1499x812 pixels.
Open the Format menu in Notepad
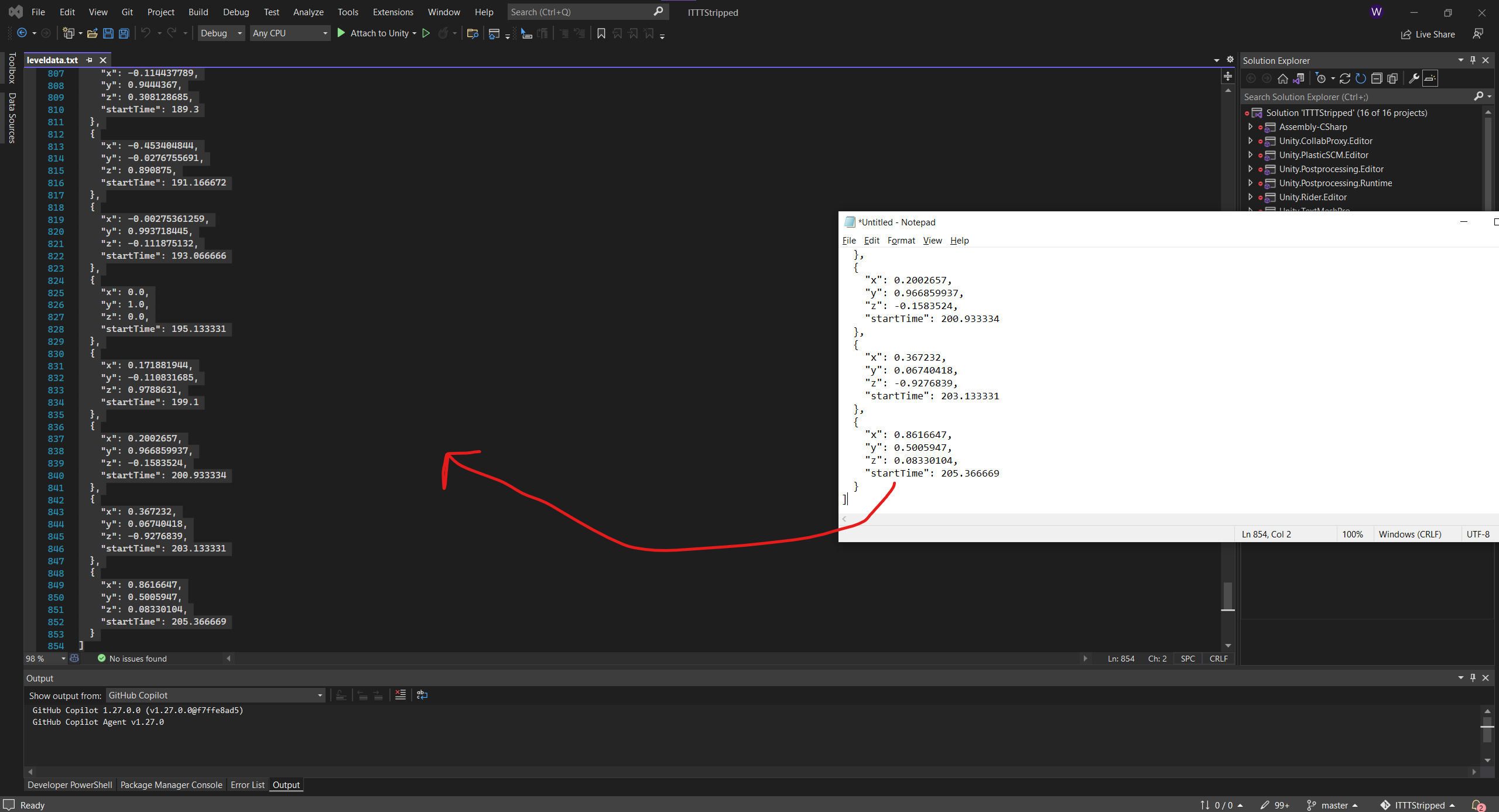coord(901,240)
